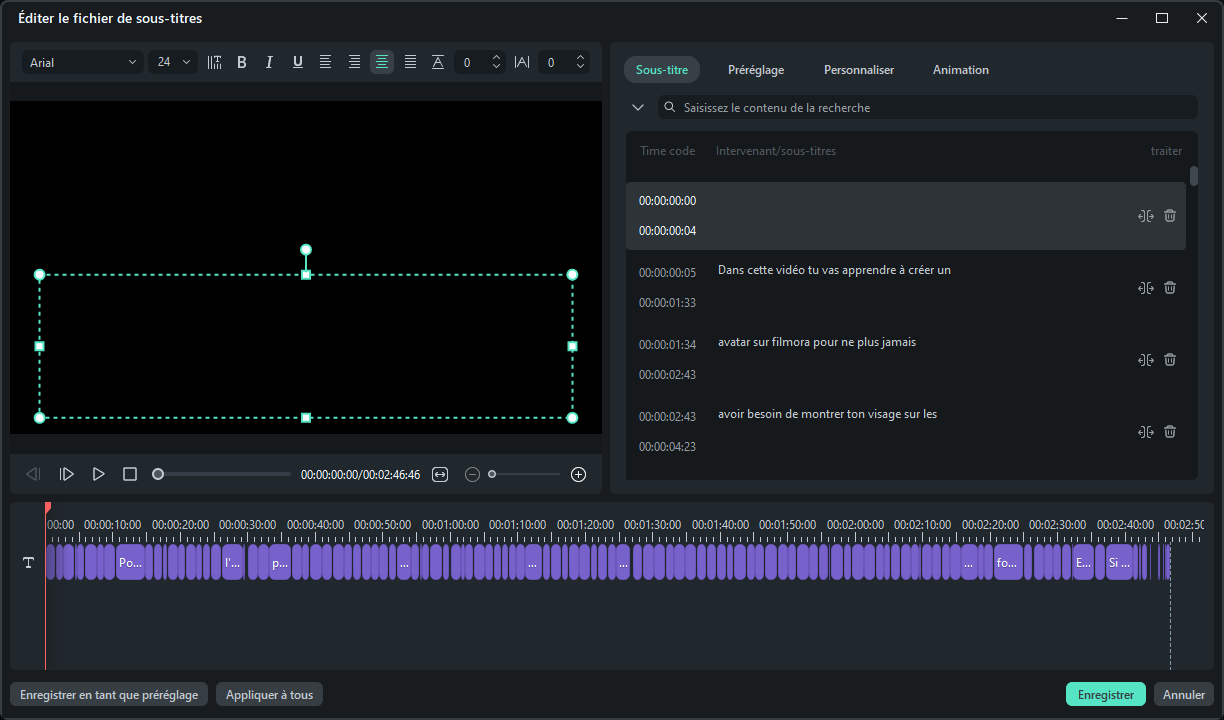Merge the 'Dans cette vidéo' subtitle

tap(1146, 288)
